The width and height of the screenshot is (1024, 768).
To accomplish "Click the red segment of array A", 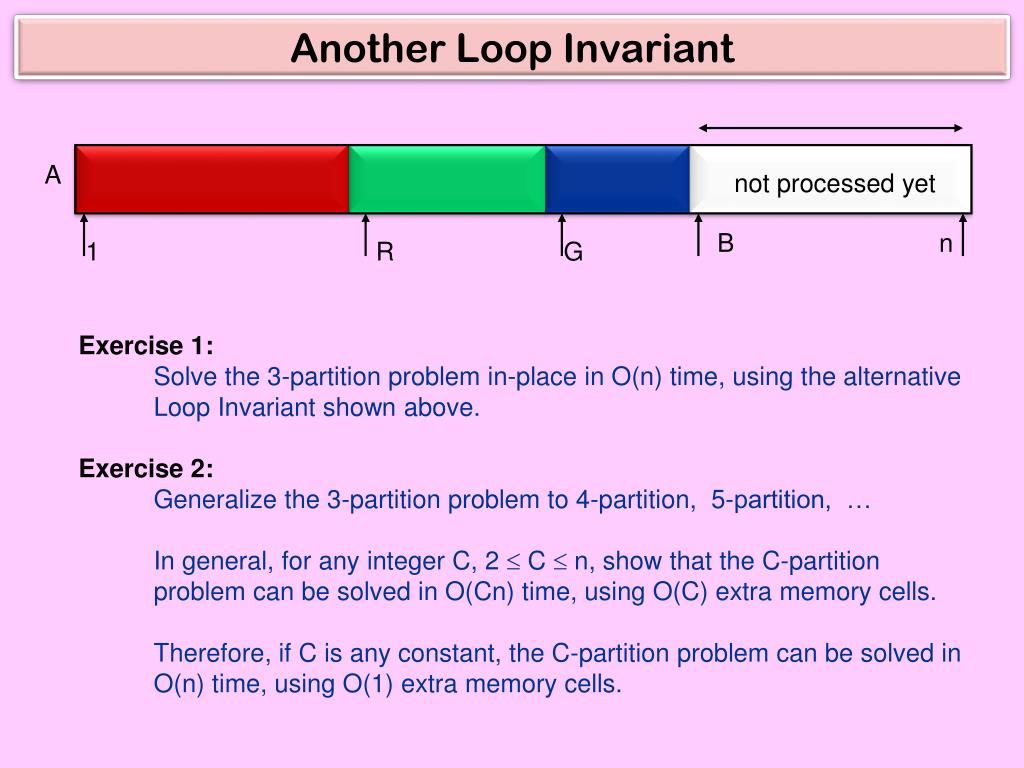I will coord(212,179).
